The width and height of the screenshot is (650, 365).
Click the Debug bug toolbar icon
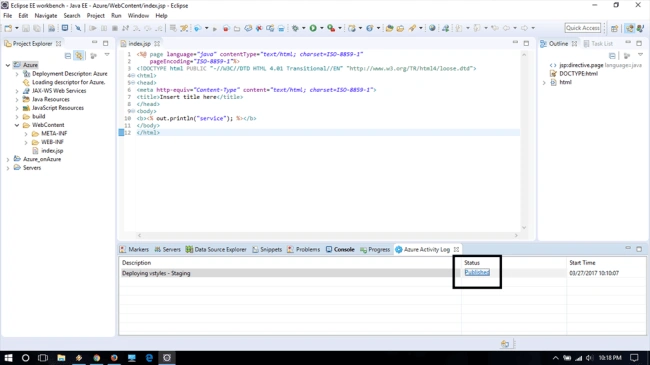(295, 28)
